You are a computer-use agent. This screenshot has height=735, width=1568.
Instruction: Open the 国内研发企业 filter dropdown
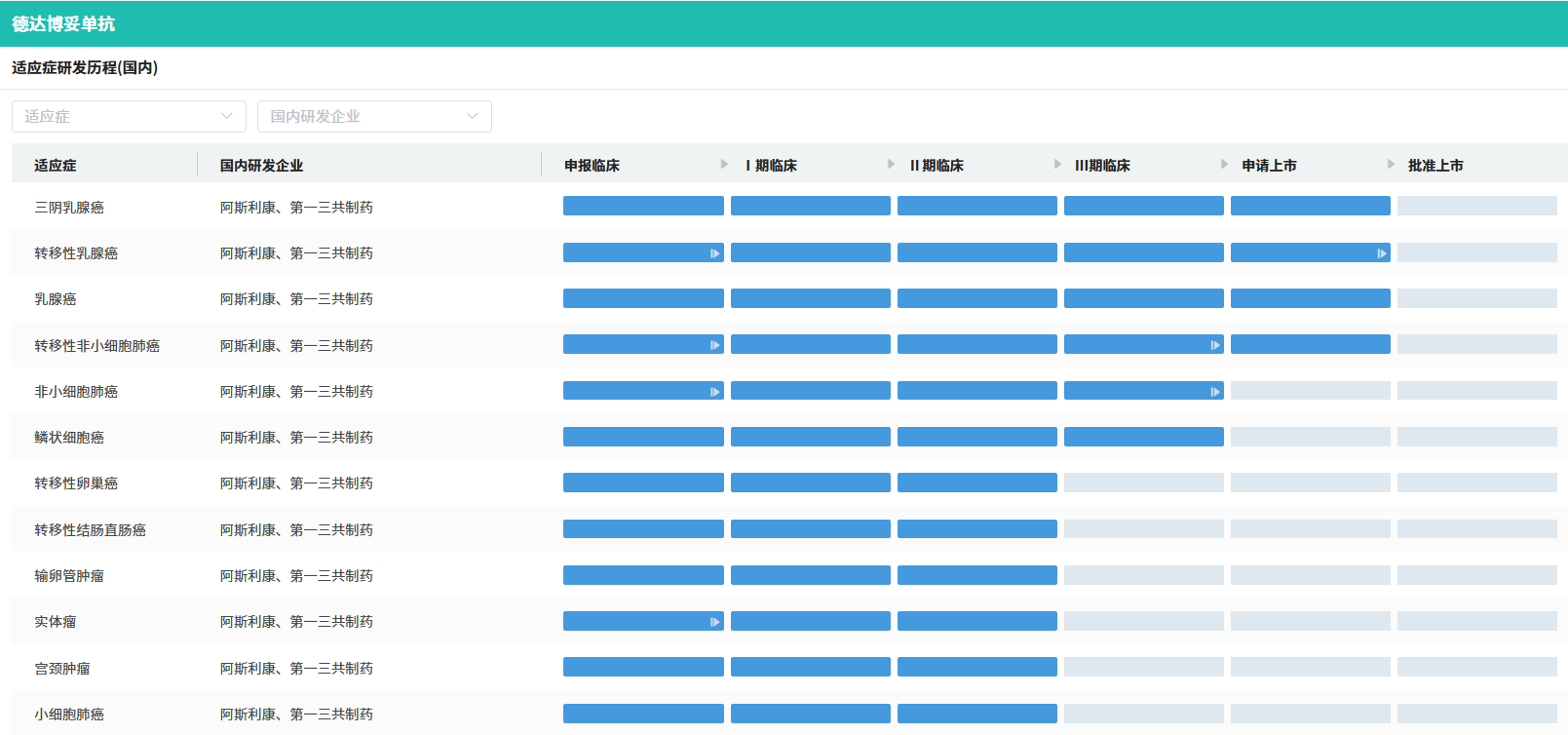pos(374,116)
